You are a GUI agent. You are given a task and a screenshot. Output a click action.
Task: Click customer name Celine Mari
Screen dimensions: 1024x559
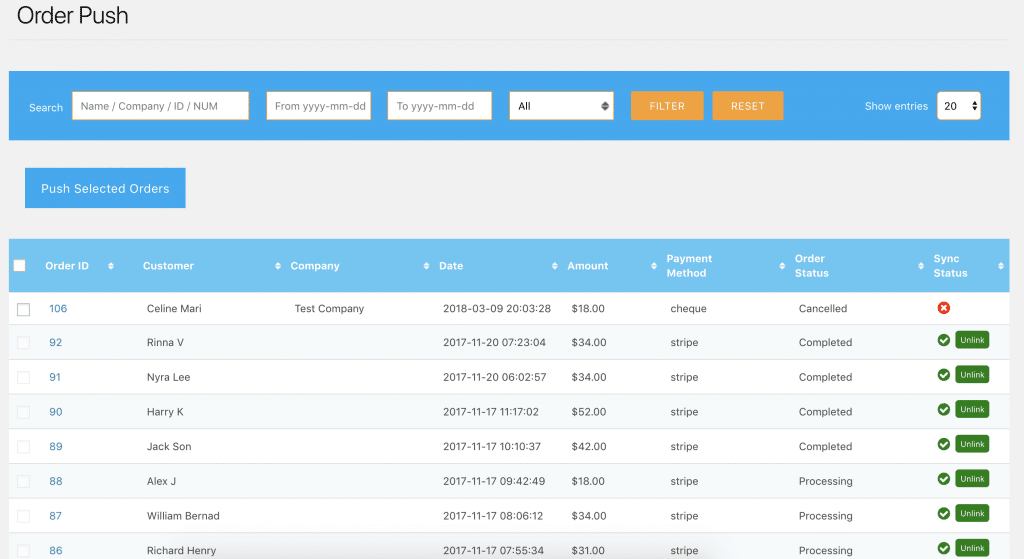click(174, 308)
